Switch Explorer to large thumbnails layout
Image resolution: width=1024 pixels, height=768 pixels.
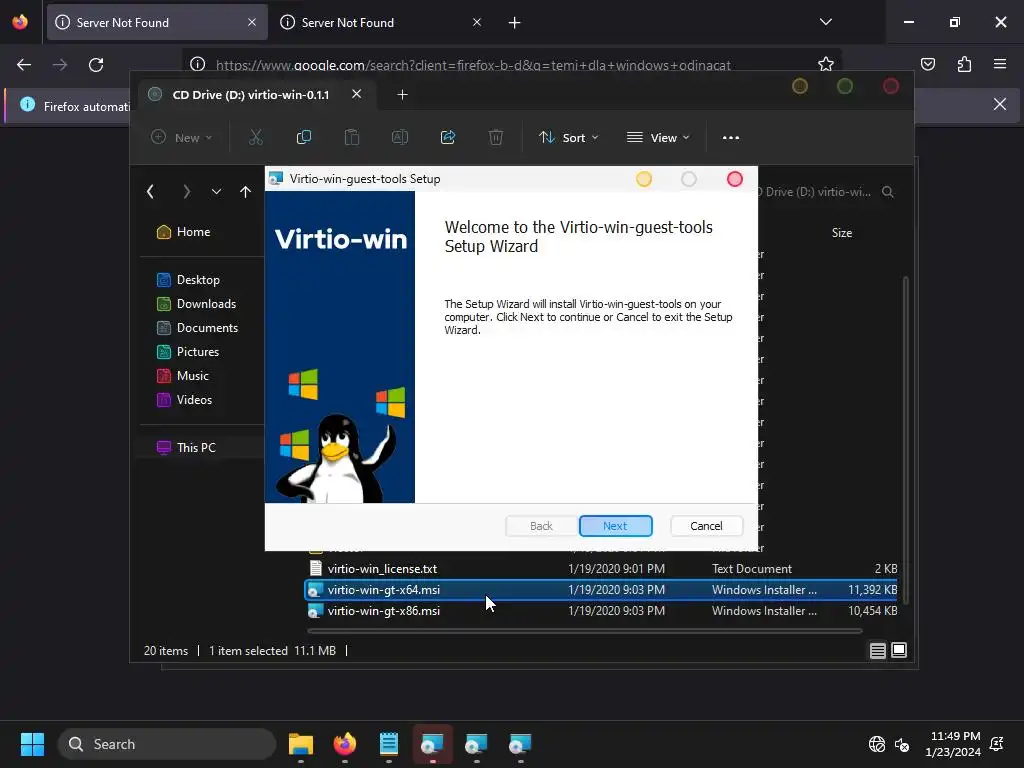click(x=899, y=650)
